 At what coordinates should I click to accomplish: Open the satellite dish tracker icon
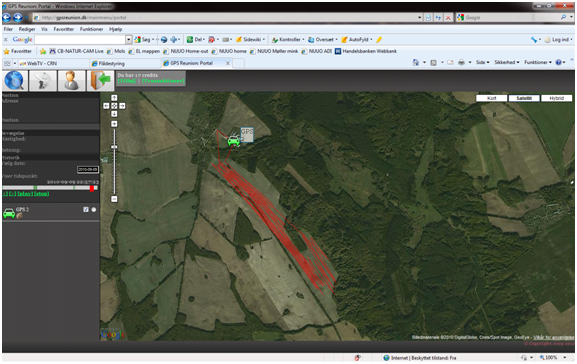[43, 81]
